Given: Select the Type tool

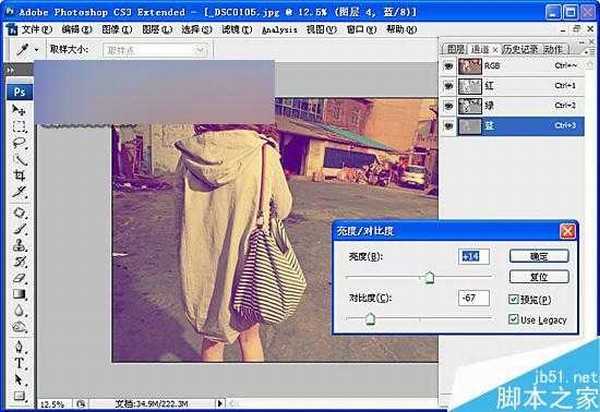Looking at the screenshot, I should (19, 363).
